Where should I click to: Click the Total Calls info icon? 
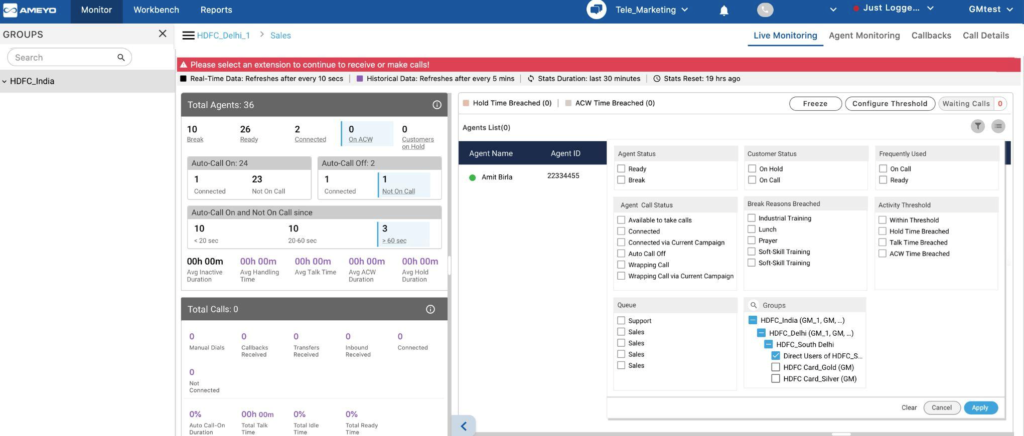coord(430,309)
